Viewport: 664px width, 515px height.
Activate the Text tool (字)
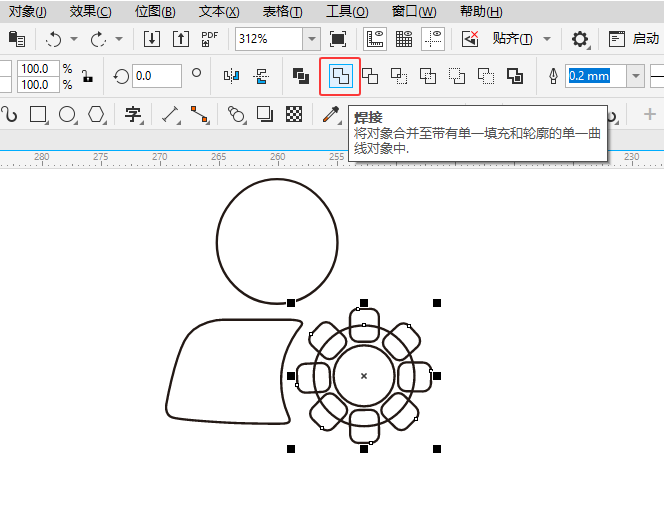click(132, 113)
